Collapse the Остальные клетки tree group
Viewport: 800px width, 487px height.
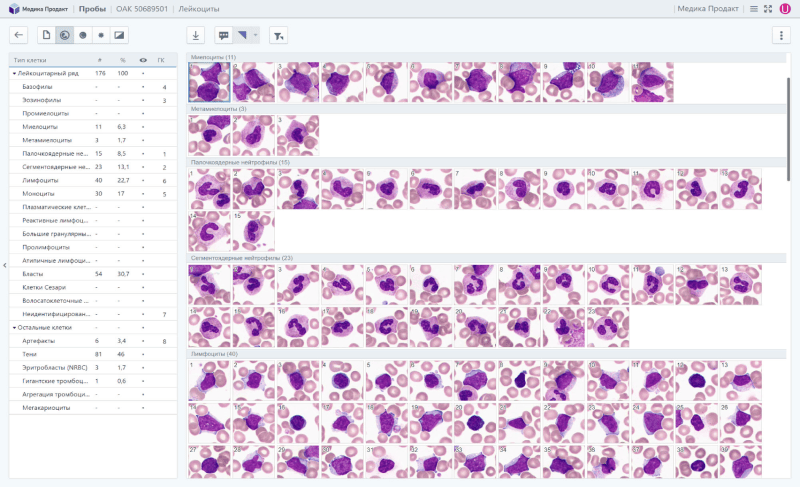[14, 327]
